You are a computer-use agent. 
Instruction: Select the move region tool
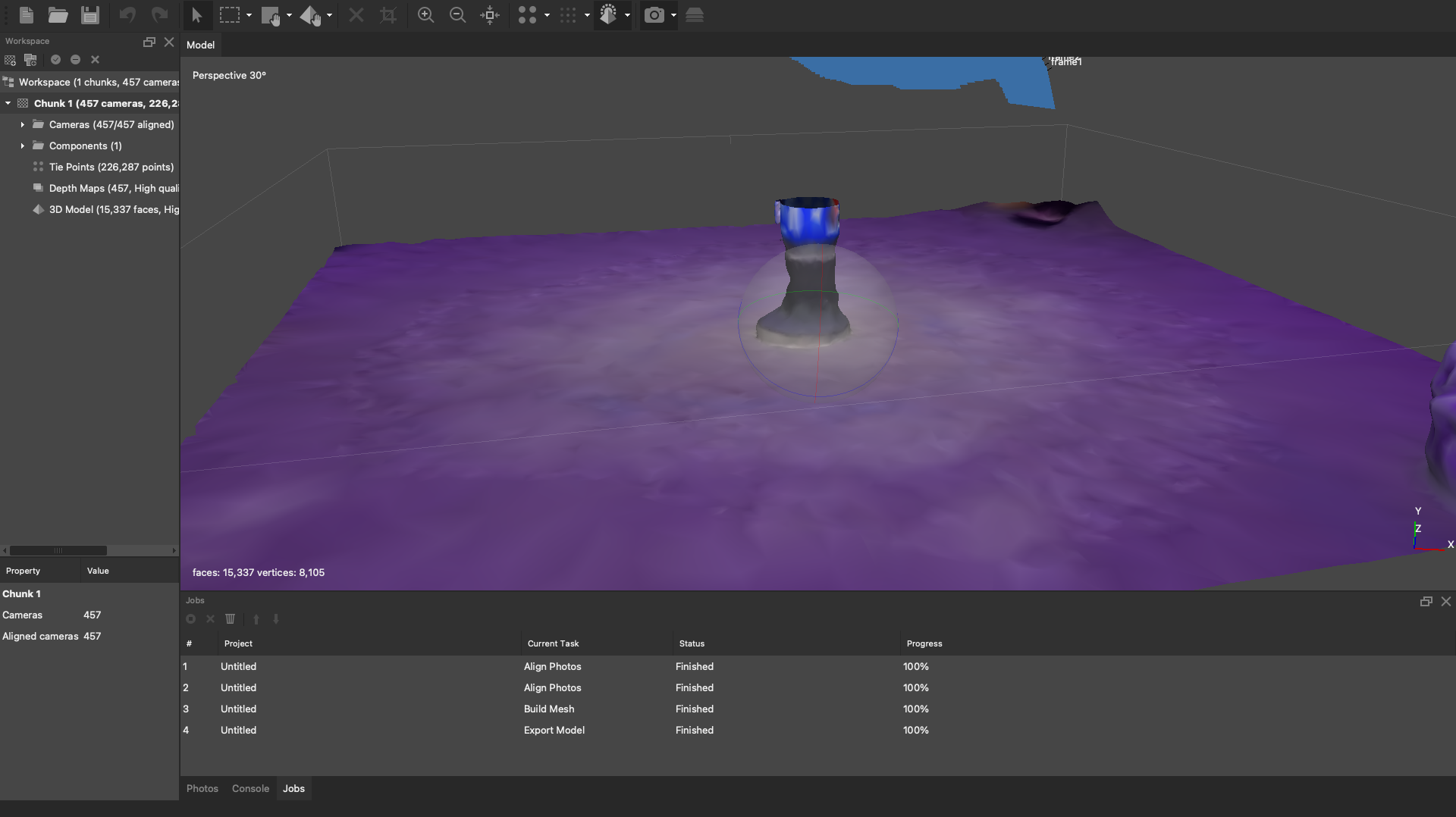pos(271,15)
